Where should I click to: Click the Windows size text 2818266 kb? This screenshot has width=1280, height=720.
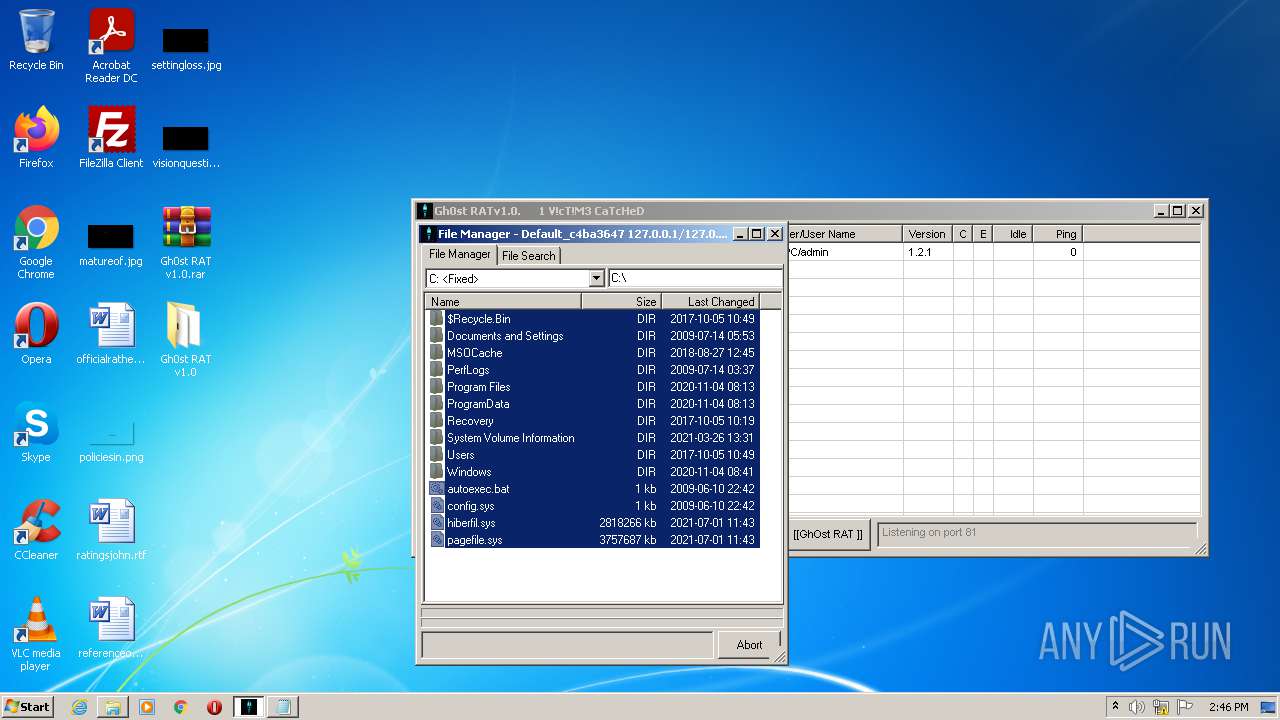pyautogui.click(x=628, y=523)
